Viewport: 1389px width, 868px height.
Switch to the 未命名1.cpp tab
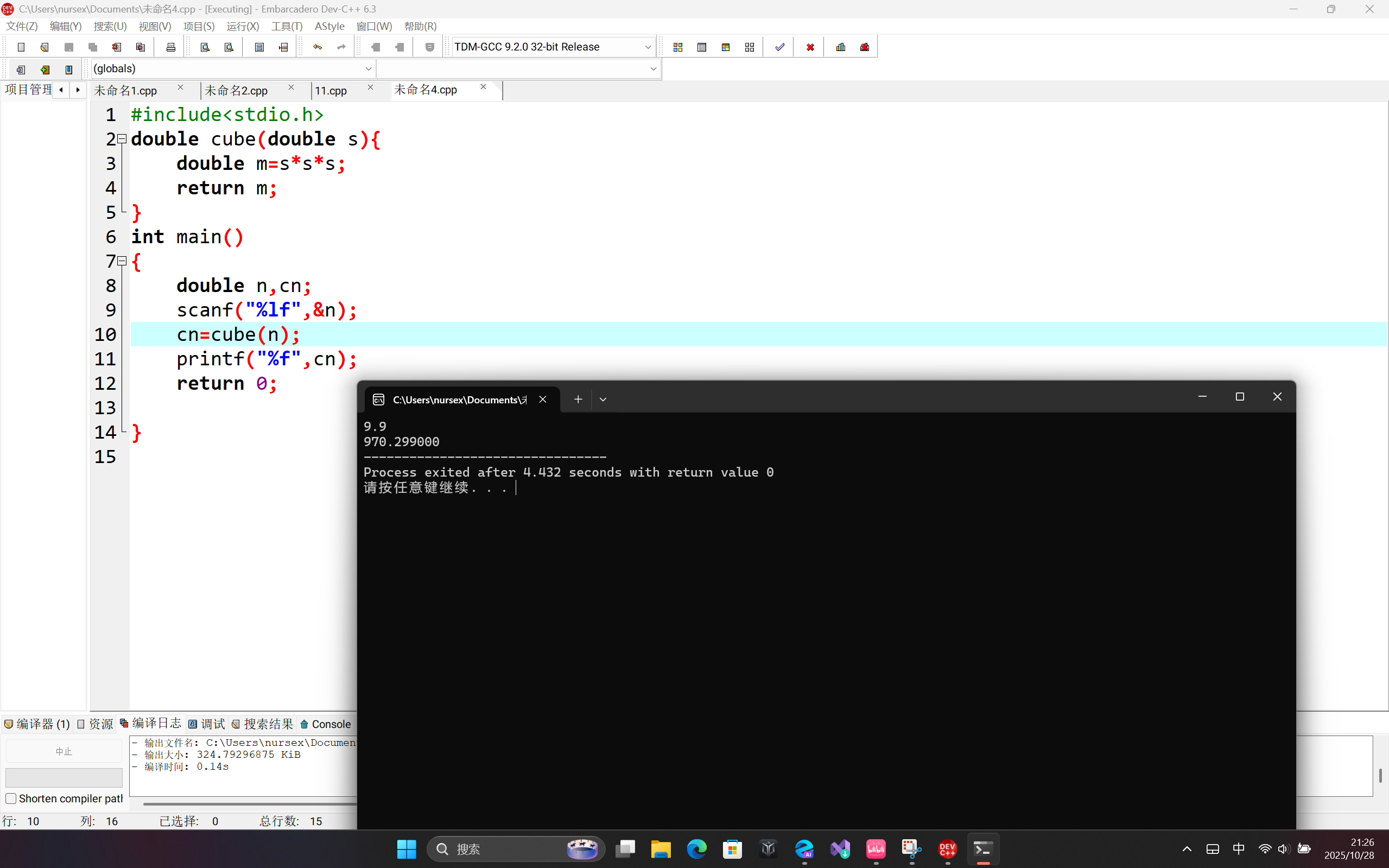coord(126,91)
